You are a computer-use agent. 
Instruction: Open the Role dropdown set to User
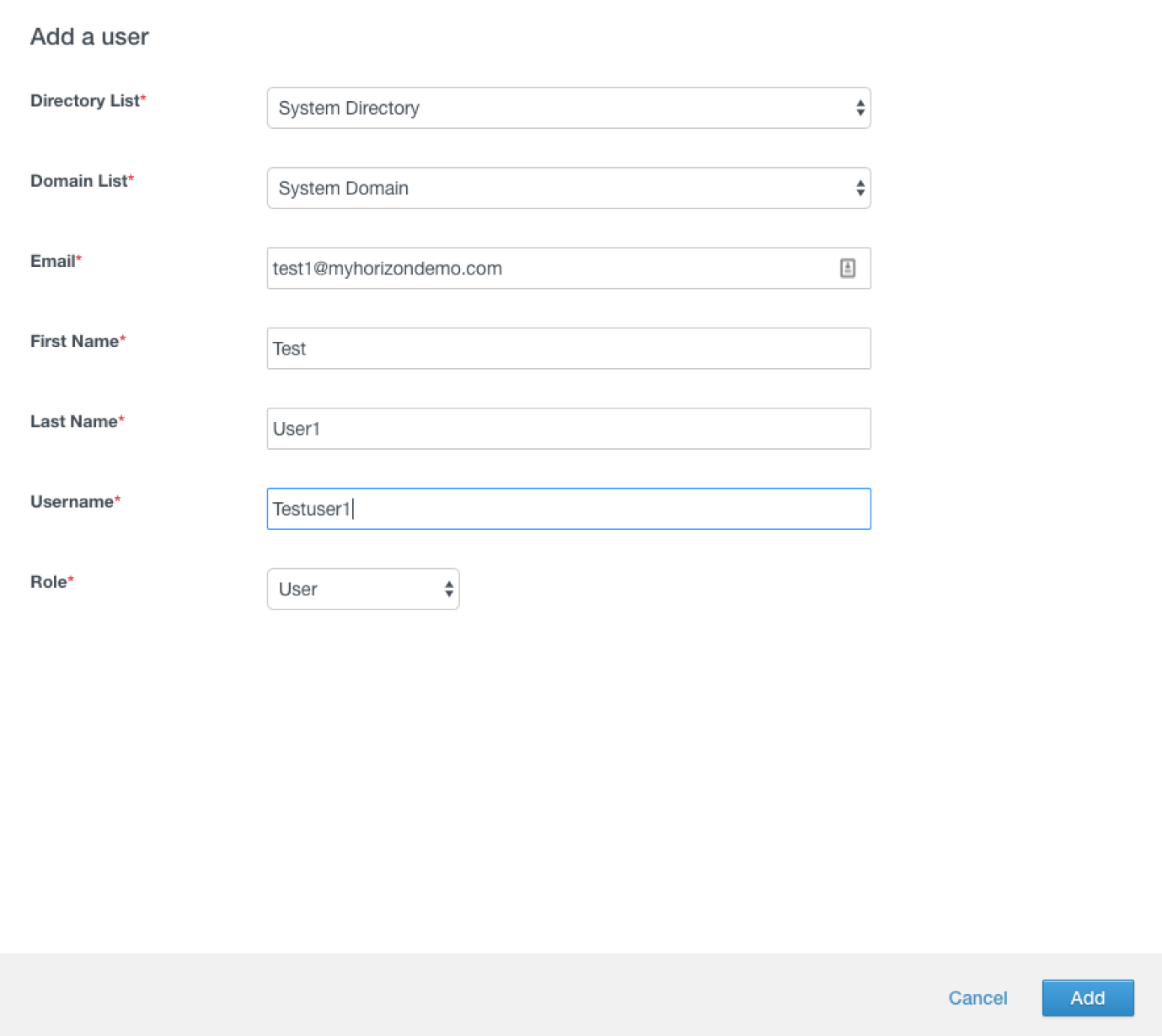pos(362,589)
